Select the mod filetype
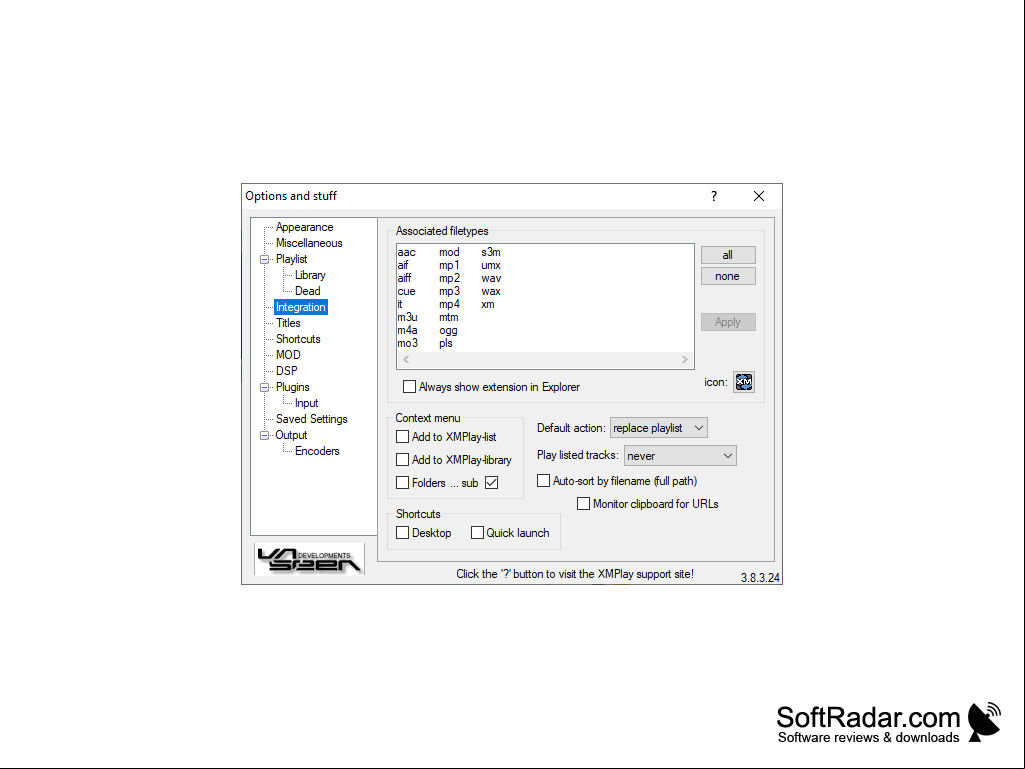The width and height of the screenshot is (1025, 769). click(449, 252)
